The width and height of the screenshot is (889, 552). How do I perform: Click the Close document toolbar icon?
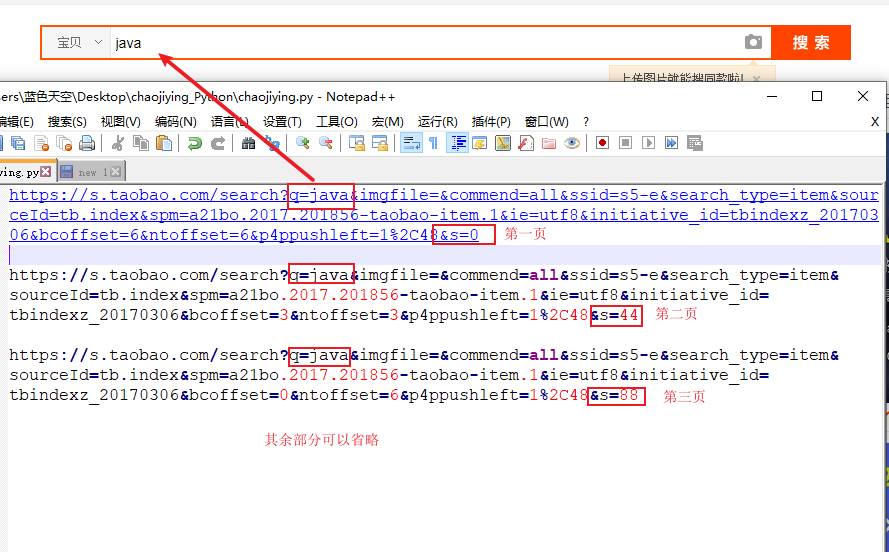coord(41,143)
